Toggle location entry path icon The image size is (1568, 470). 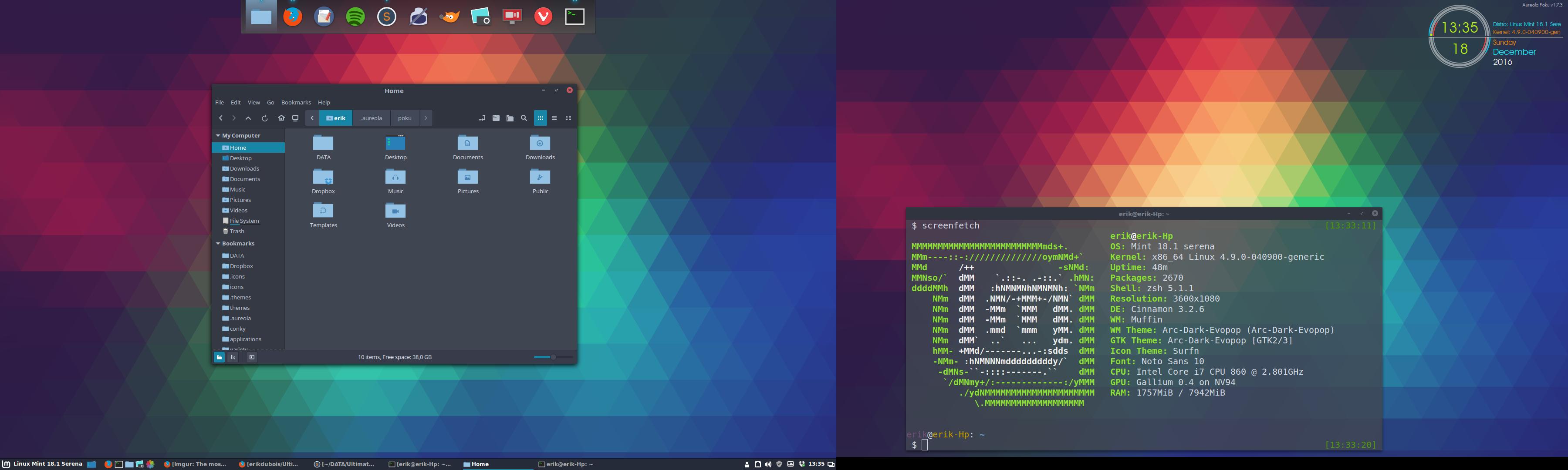click(482, 118)
